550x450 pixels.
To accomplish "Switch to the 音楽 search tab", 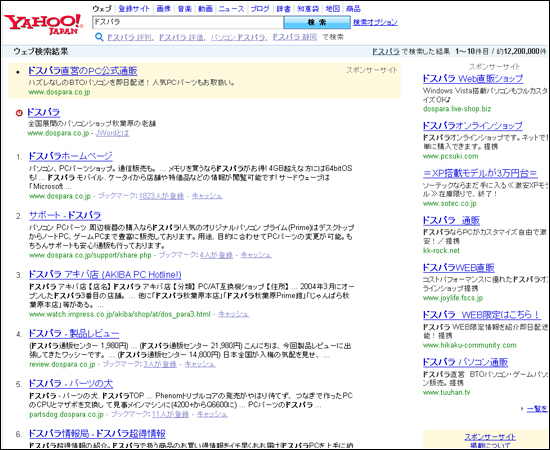I will [185, 9].
